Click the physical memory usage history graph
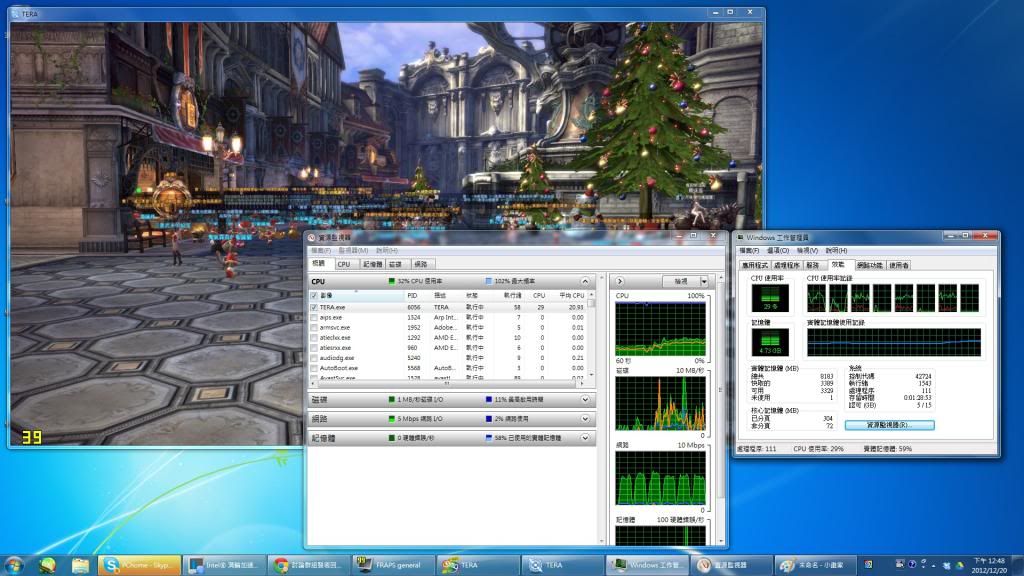Viewport: 1024px width, 576px height. [893, 342]
